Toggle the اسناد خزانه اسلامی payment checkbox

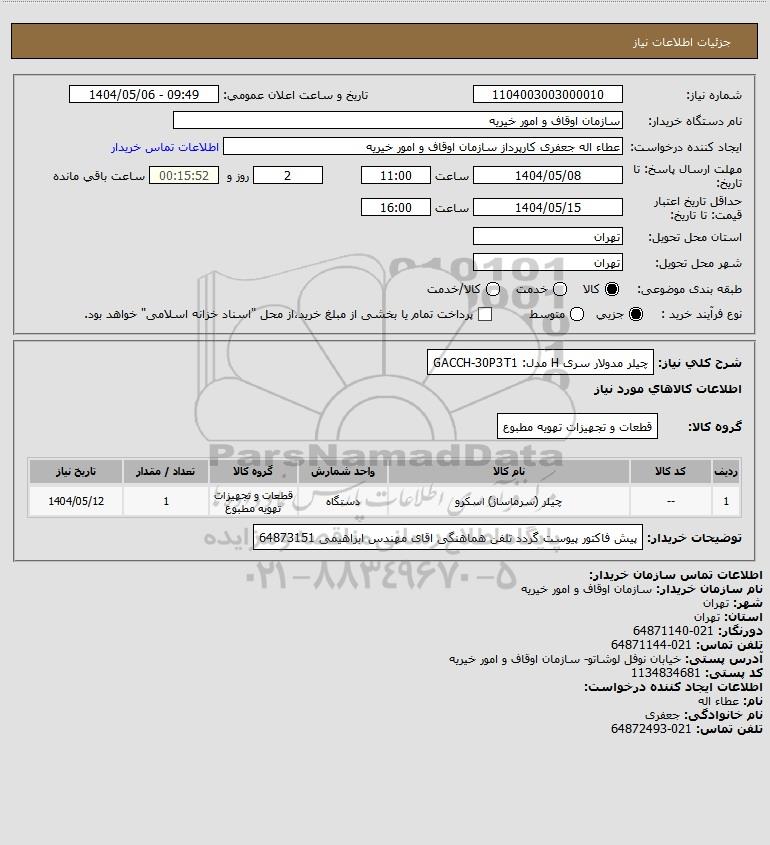[485, 314]
